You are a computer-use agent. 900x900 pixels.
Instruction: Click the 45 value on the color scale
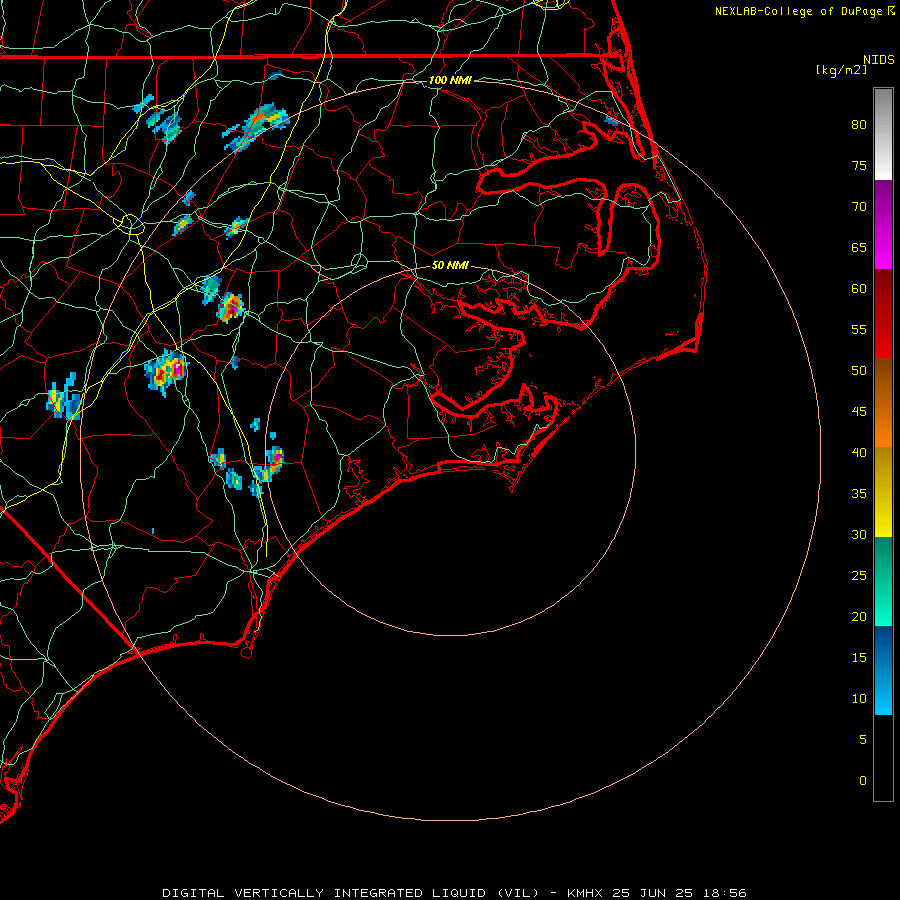[859, 412]
